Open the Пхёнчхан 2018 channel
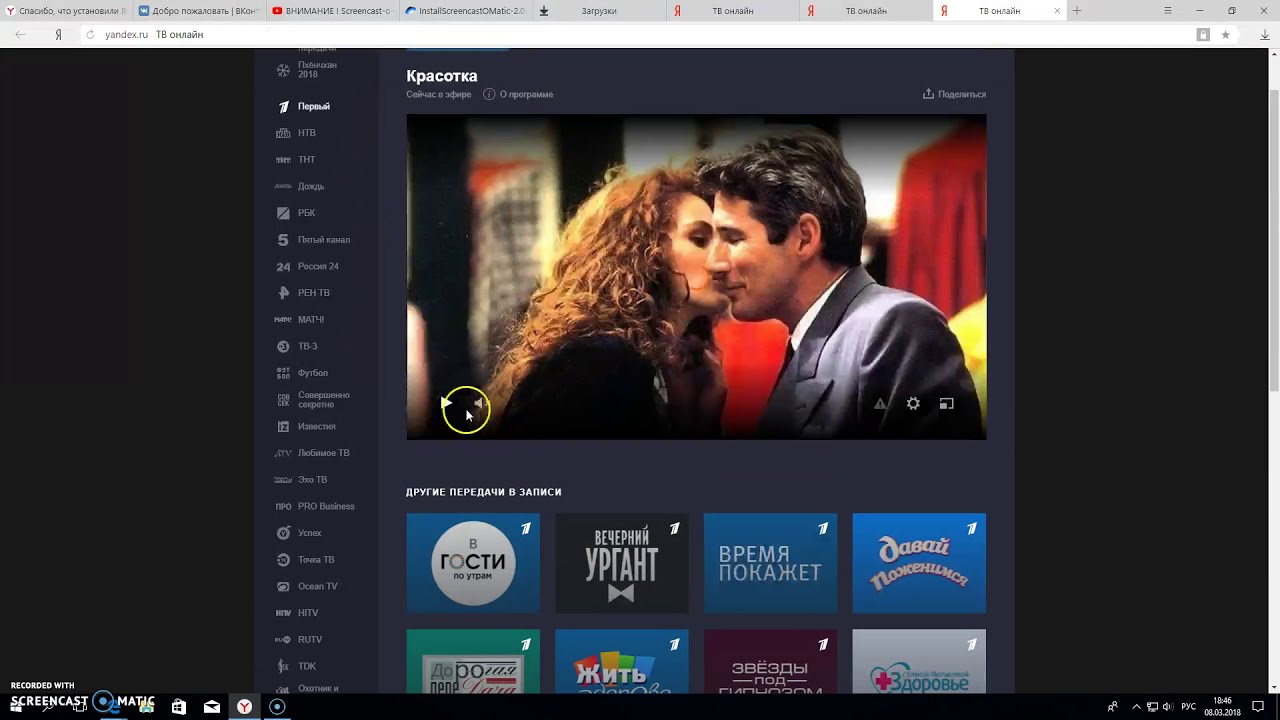The height and width of the screenshot is (720, 1280). click(307, 70)
